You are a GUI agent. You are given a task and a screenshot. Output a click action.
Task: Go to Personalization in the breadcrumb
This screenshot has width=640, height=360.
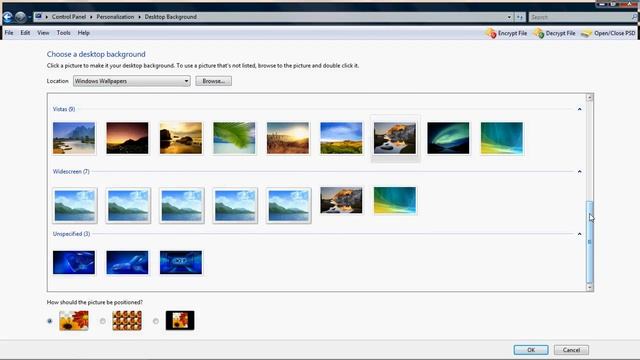pyautogui.click(x=115, y=17)
